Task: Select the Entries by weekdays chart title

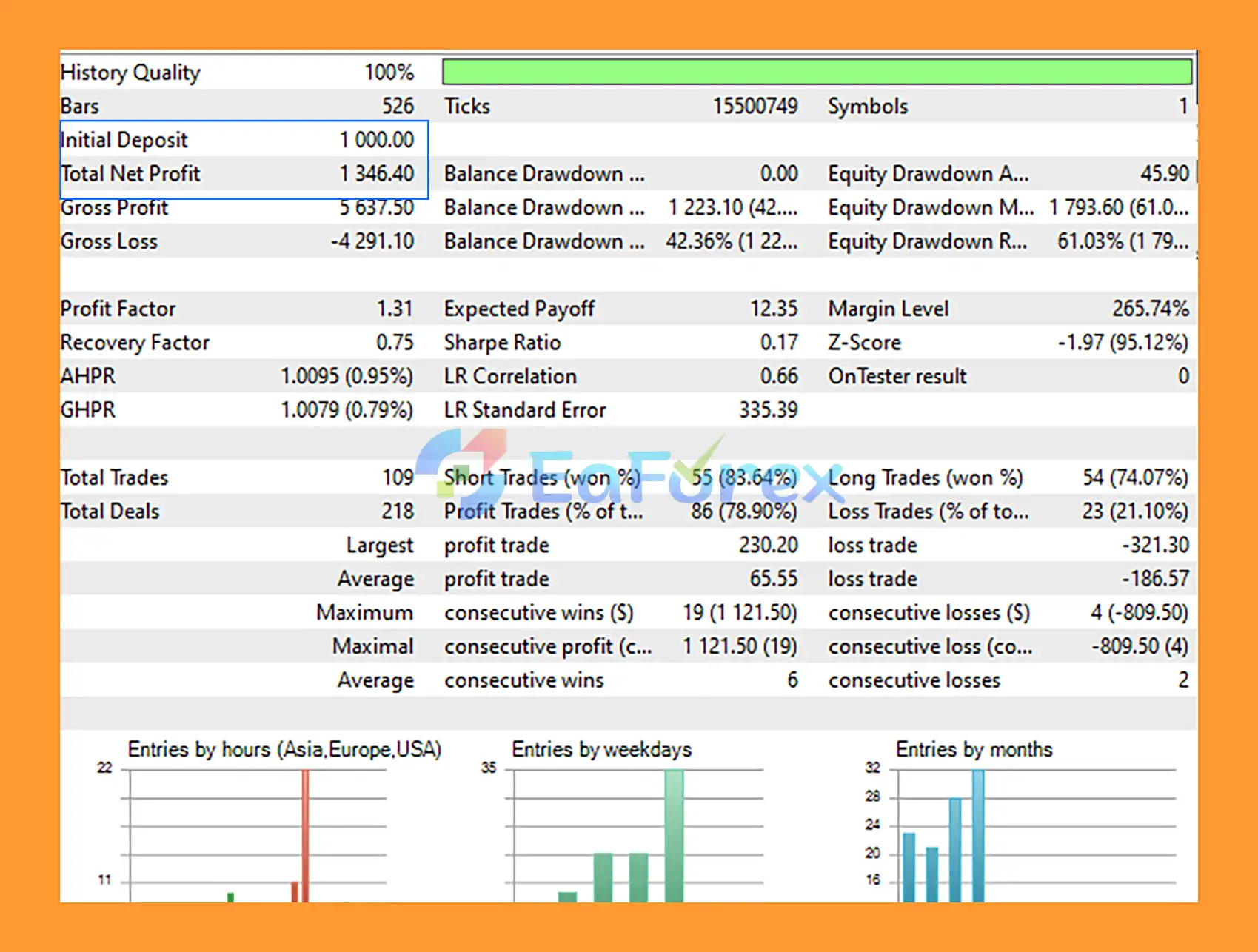Action: (x=601, y=750)
